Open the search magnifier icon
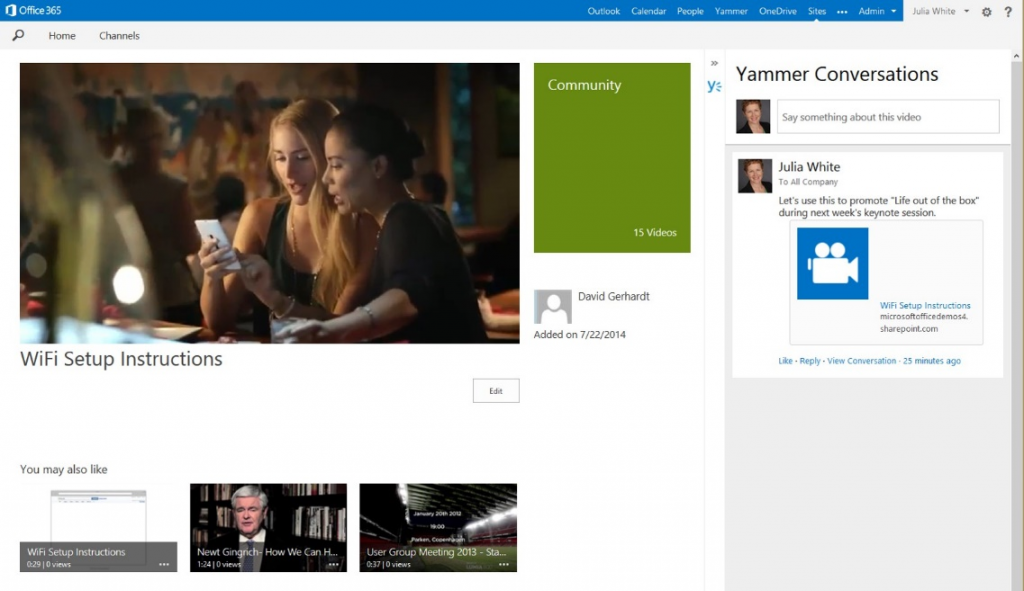 (x=18, y=35)
